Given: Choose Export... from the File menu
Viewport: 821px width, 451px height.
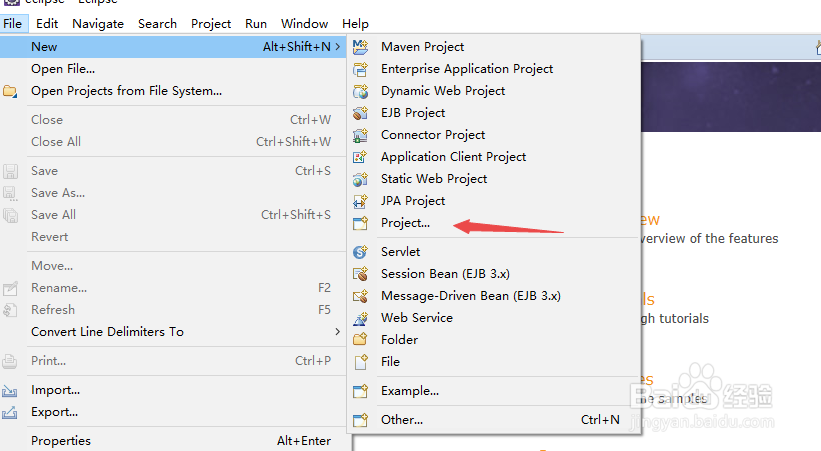Looking at the screenshot, I should pos(55,412).
